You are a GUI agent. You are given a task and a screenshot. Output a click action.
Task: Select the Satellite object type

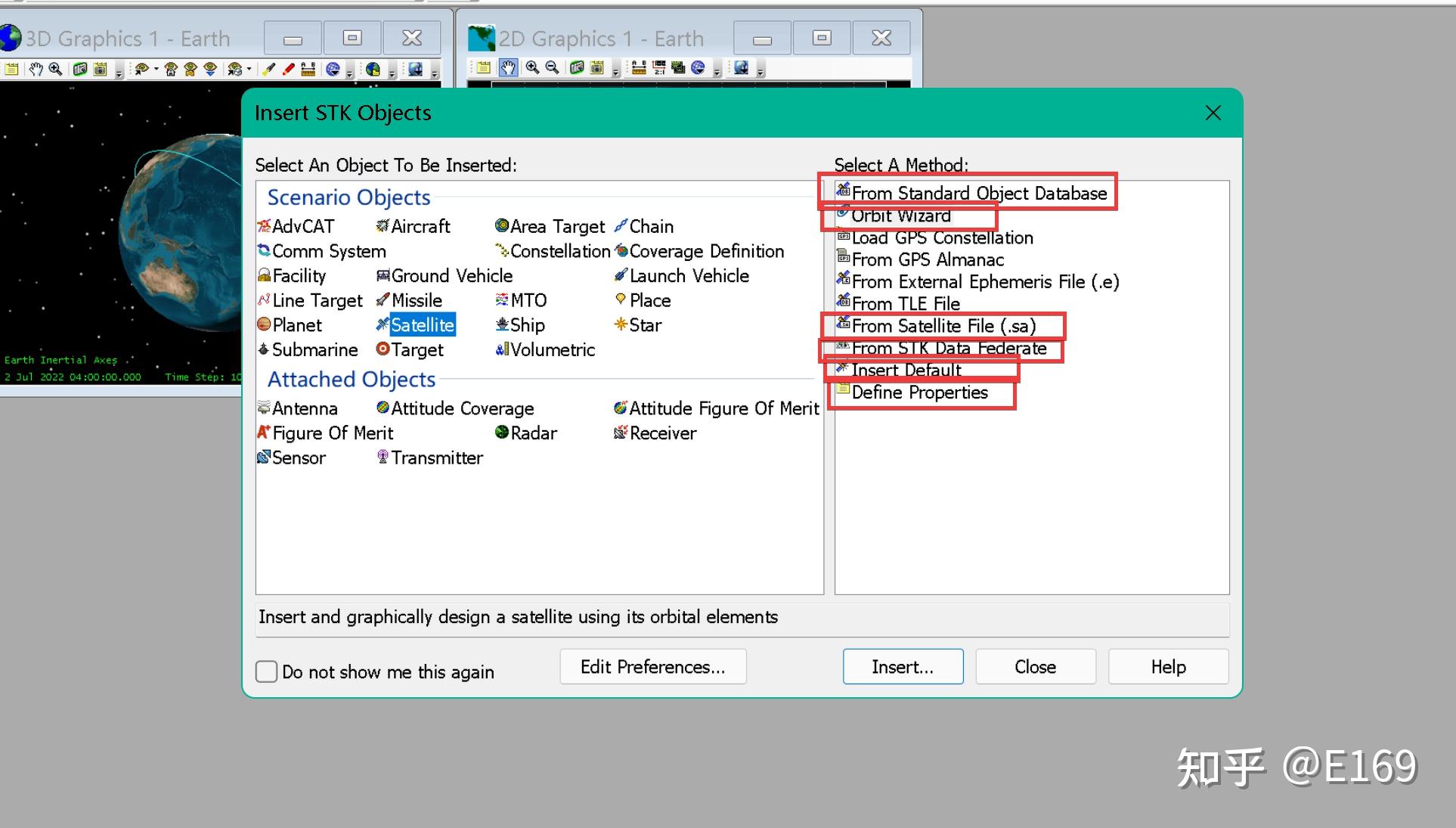[422, 325]
